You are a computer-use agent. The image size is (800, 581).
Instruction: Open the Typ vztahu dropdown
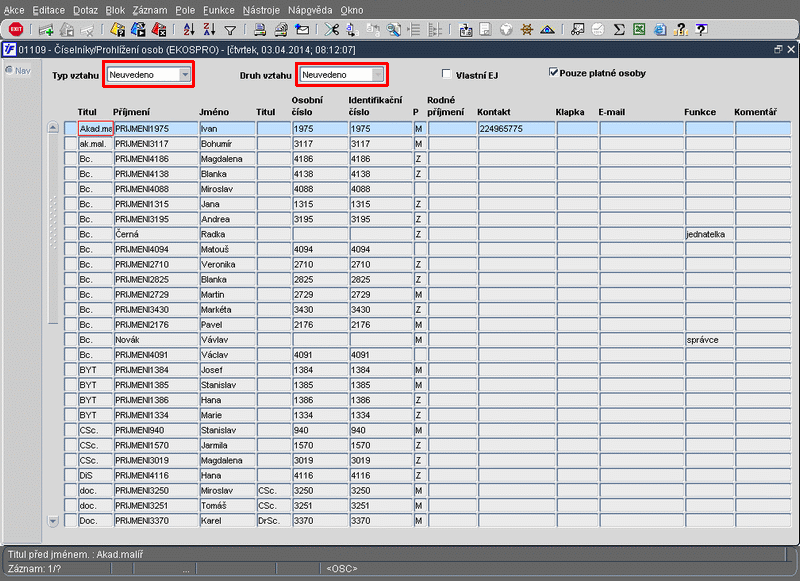point(184,74)
